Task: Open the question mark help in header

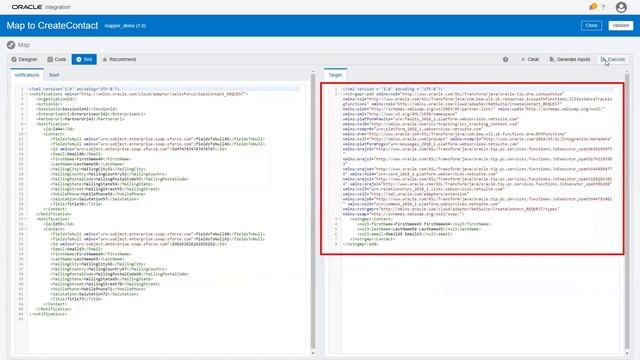Action: [603, 7]
